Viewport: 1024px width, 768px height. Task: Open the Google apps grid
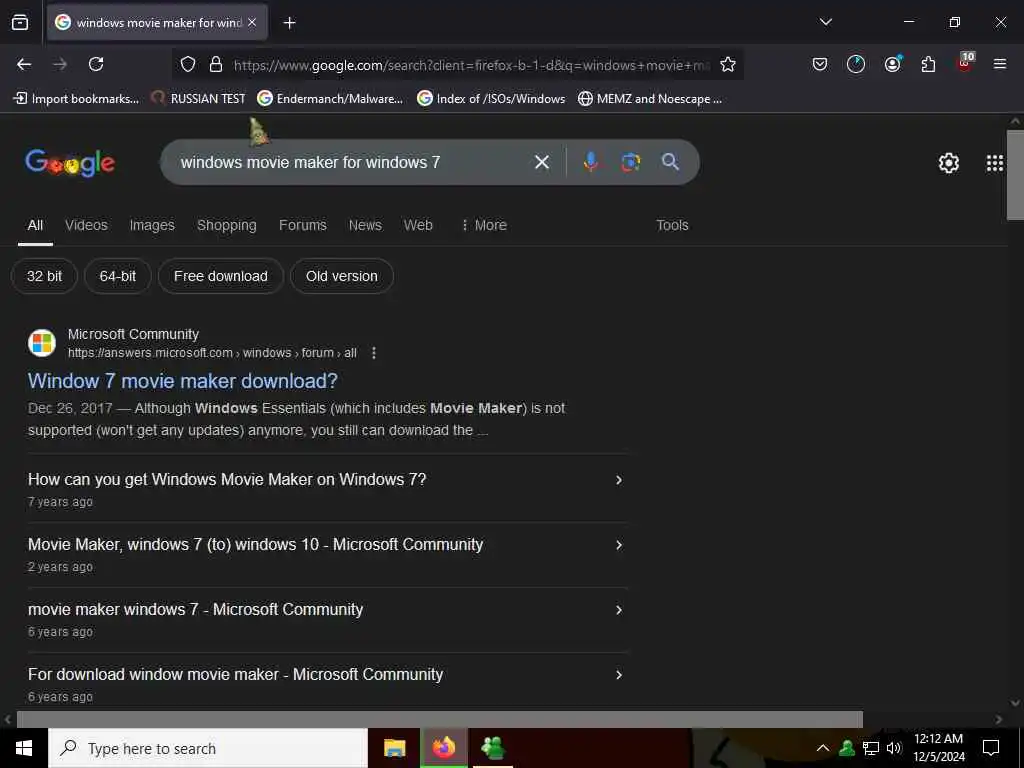point(995,163)
